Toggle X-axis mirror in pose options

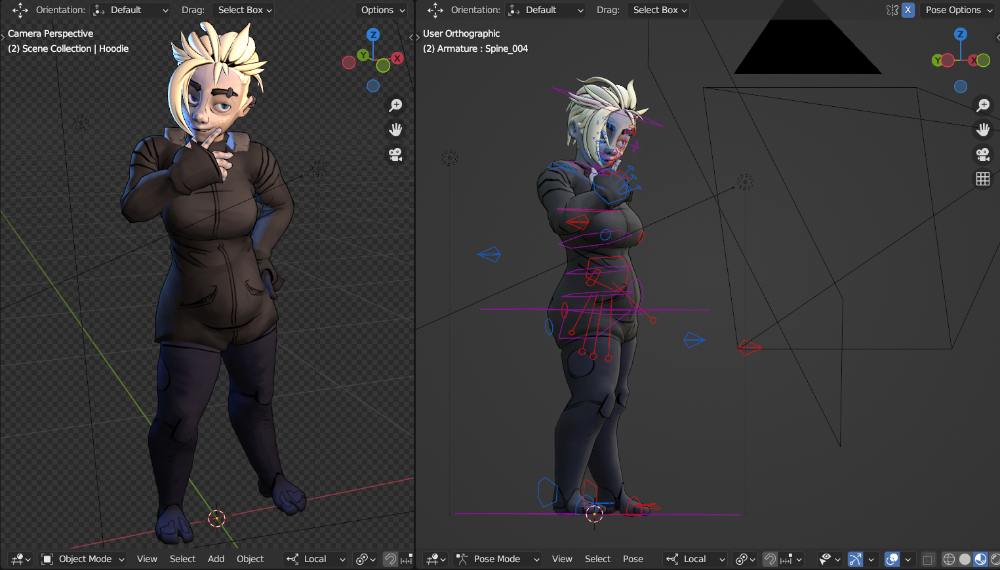tap(908, 10)
